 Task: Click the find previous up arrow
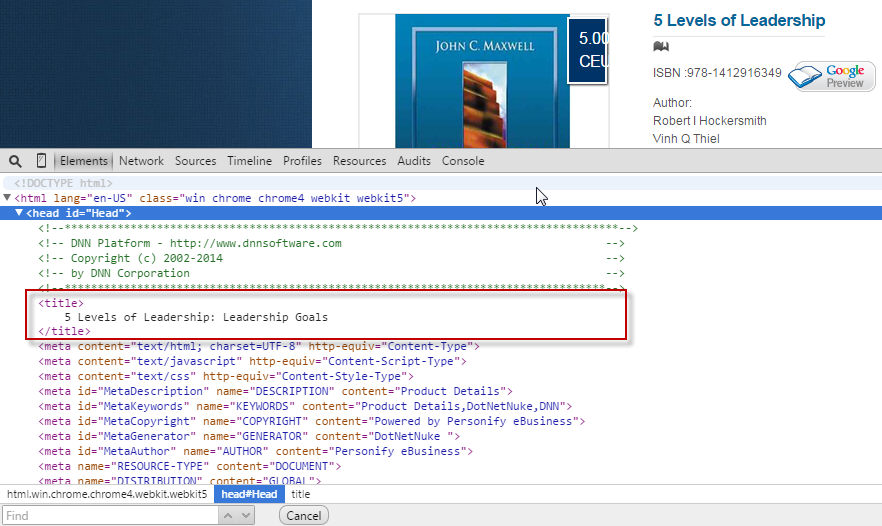pos(228,515)
